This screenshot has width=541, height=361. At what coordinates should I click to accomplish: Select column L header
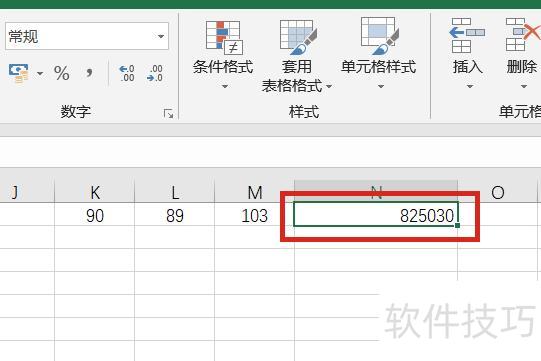[x=175, y=192]
